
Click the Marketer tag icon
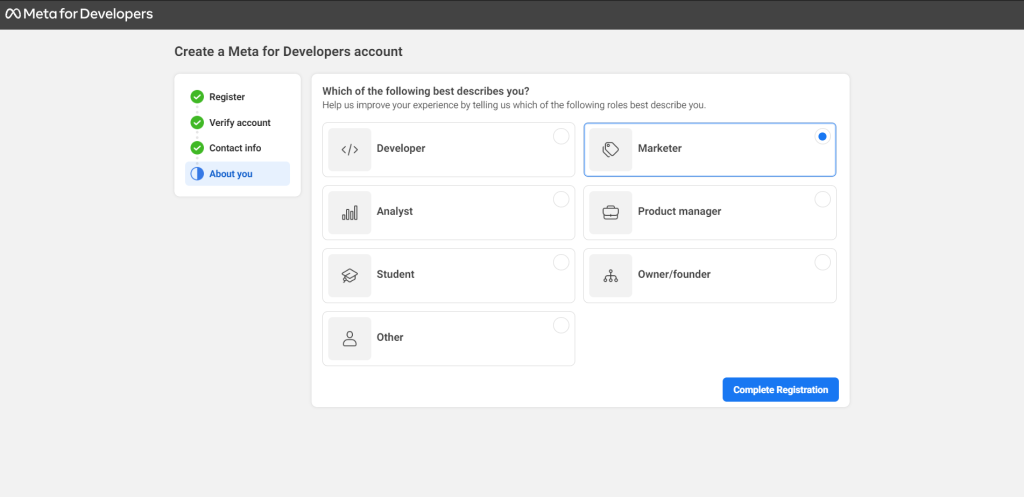(x=610, y=149)
